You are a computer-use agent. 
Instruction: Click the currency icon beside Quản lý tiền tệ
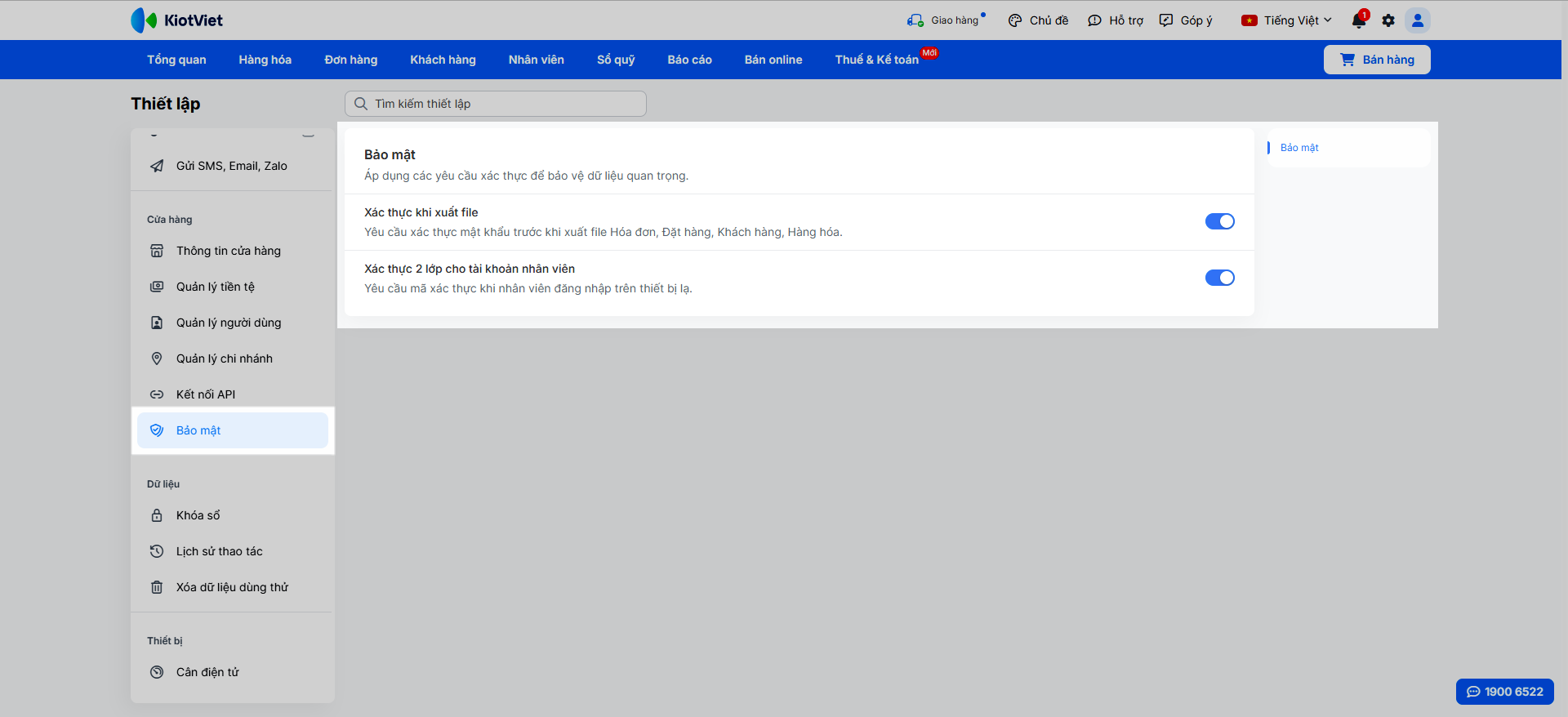(x=157, y=287)
